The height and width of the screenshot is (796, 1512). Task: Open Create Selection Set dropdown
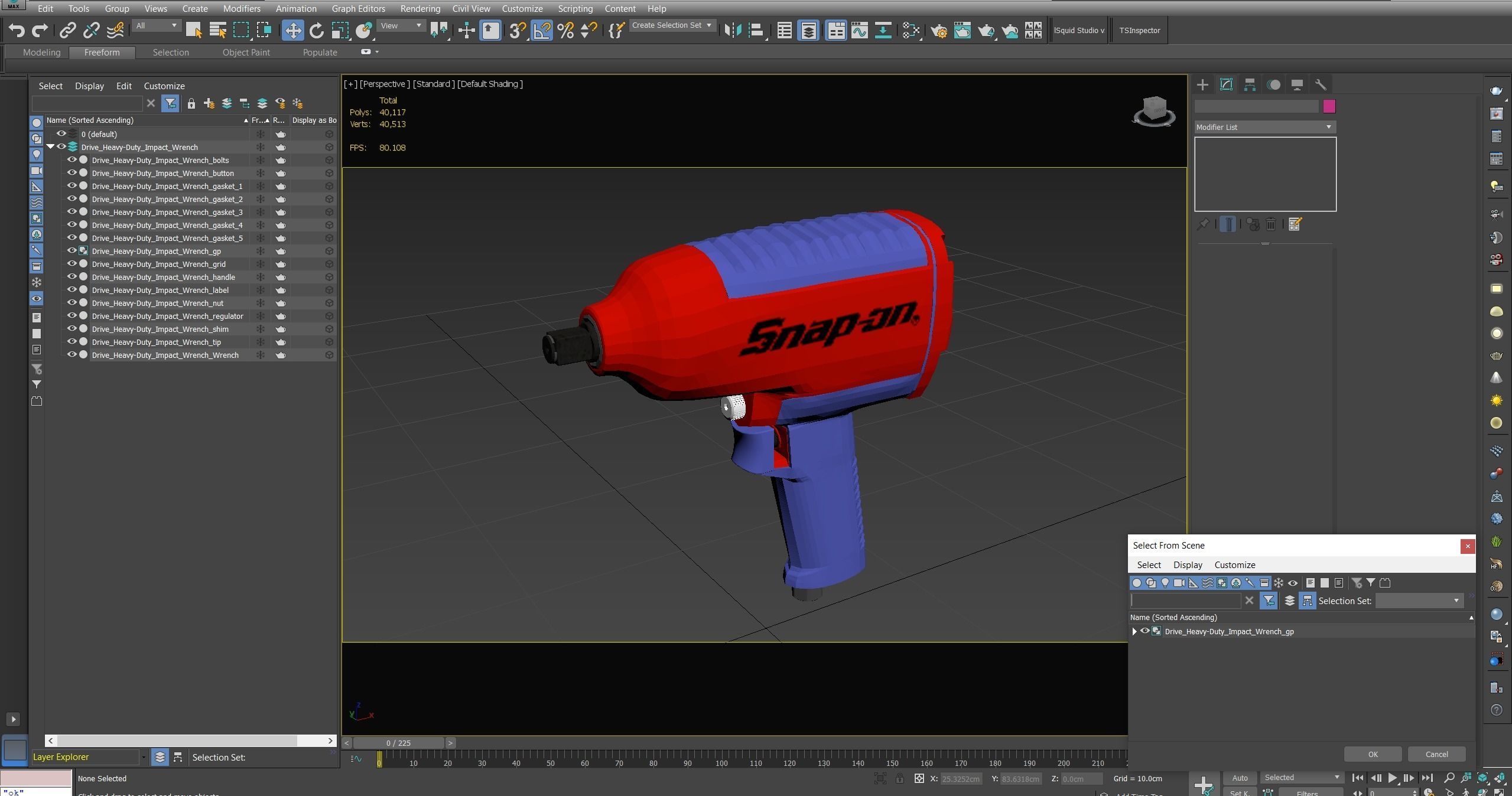tap(672, 25)
